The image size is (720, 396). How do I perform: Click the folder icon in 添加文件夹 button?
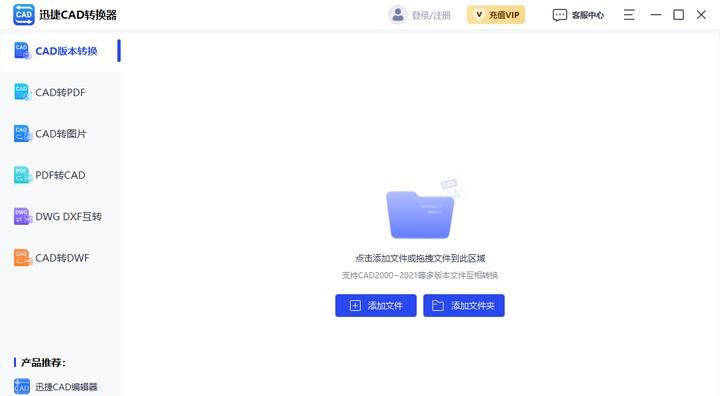[438, 305]
